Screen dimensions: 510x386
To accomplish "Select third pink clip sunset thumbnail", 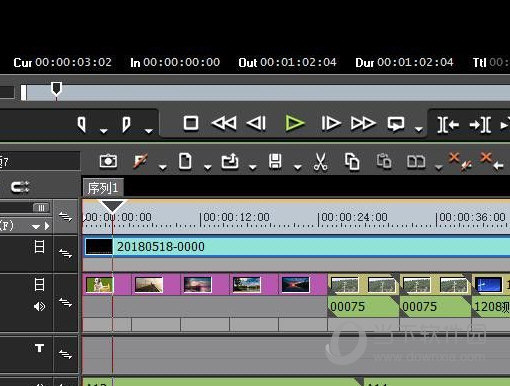I will click(198, 285).
